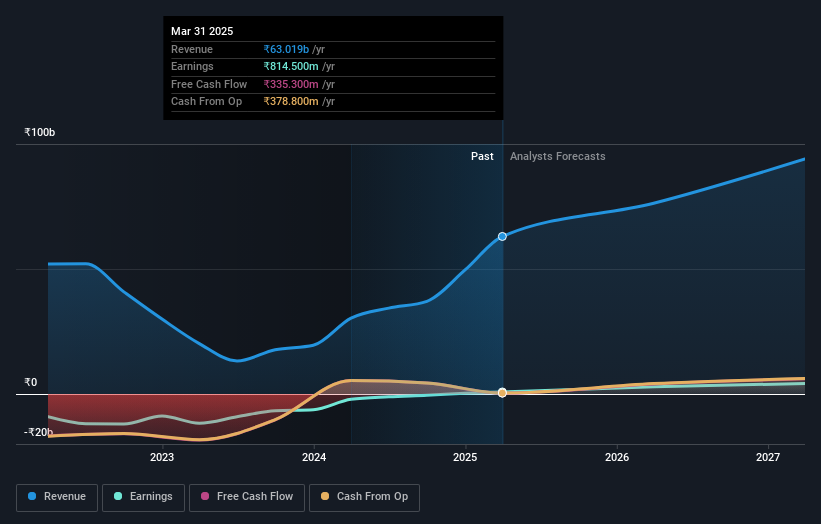Click the 2023 x-axis label
The image size is (821, 524).
[x=162, y=457]
